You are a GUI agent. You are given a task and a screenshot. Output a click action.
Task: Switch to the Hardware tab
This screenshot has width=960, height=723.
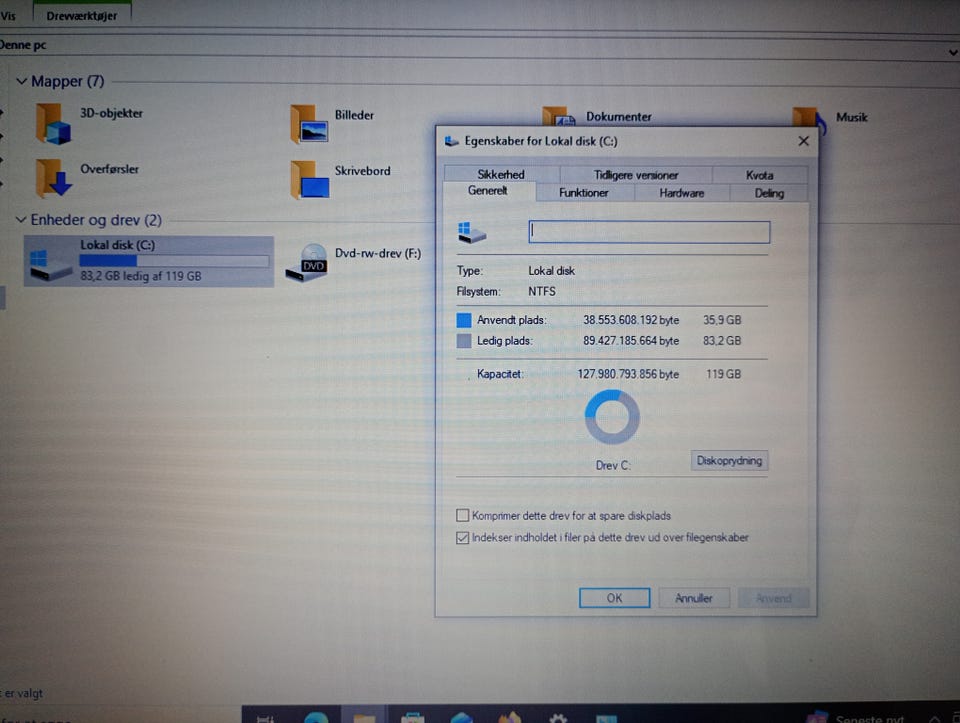coord(681,193)
